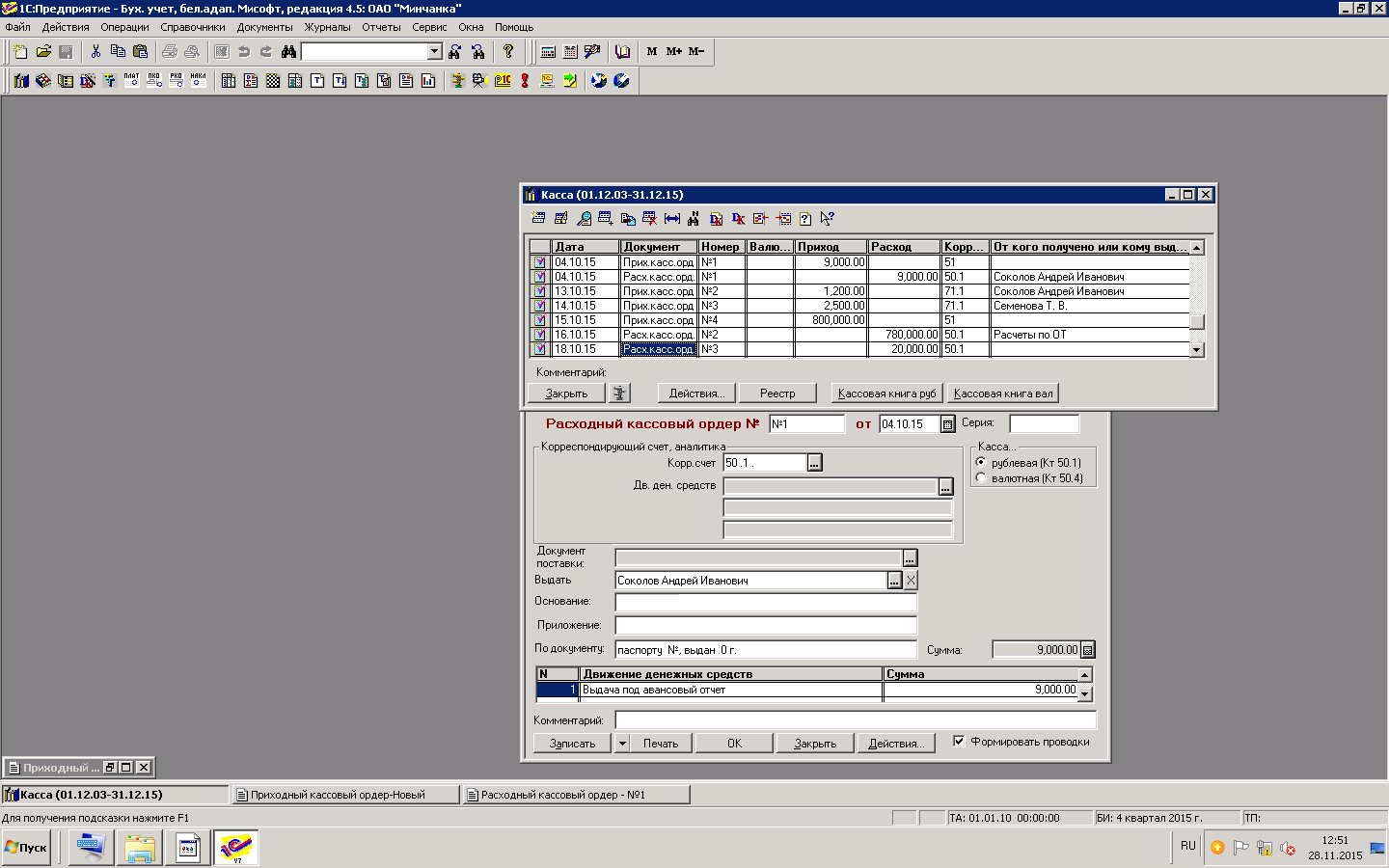Click the New document icon in main toolbar

click(x=20, y=51)
